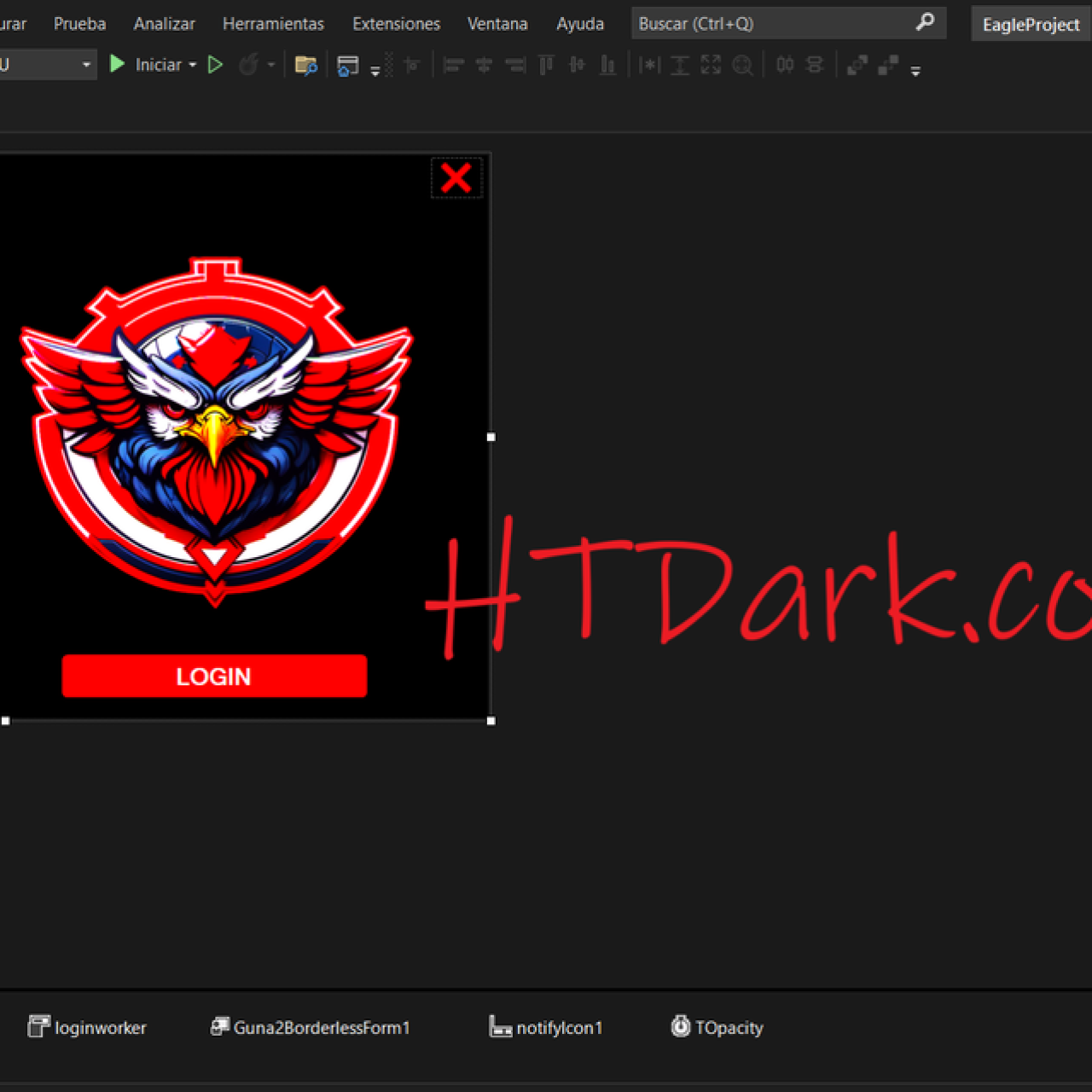Open the solution platform combo box
Image resolution: width=1092 pixels, height=1092 pixels.
46,65
